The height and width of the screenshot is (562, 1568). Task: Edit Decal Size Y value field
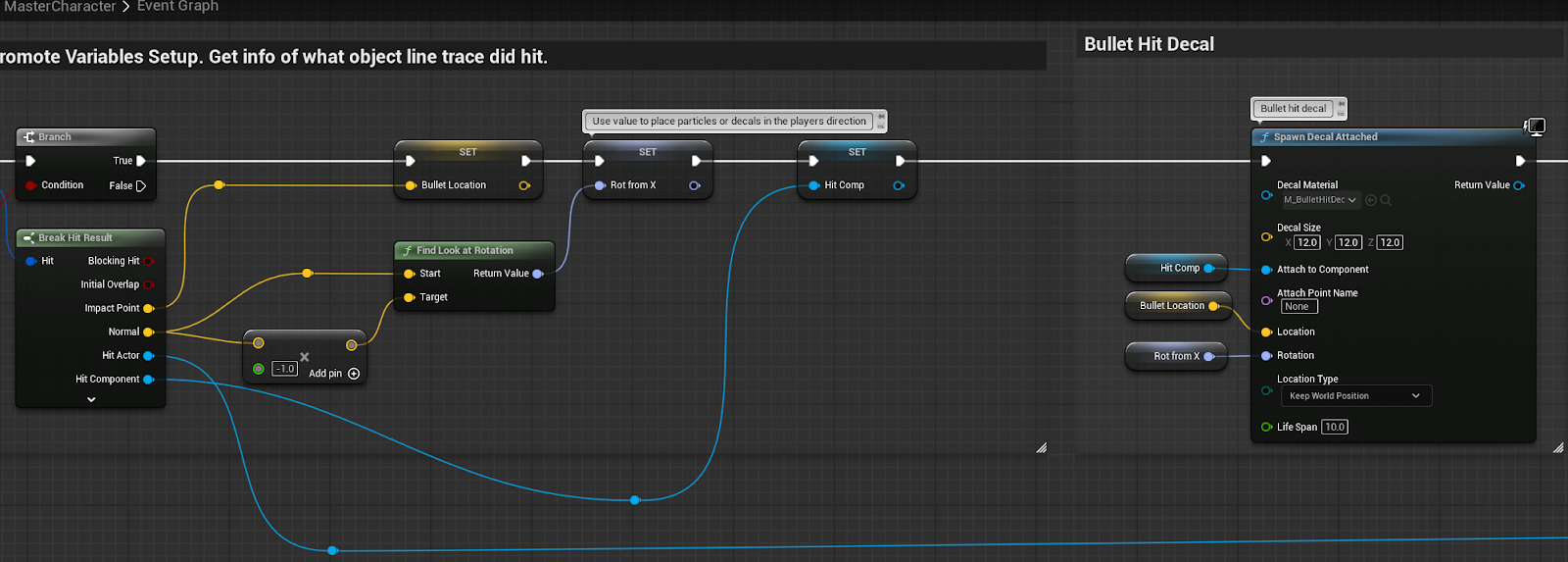click(1348, 242)
